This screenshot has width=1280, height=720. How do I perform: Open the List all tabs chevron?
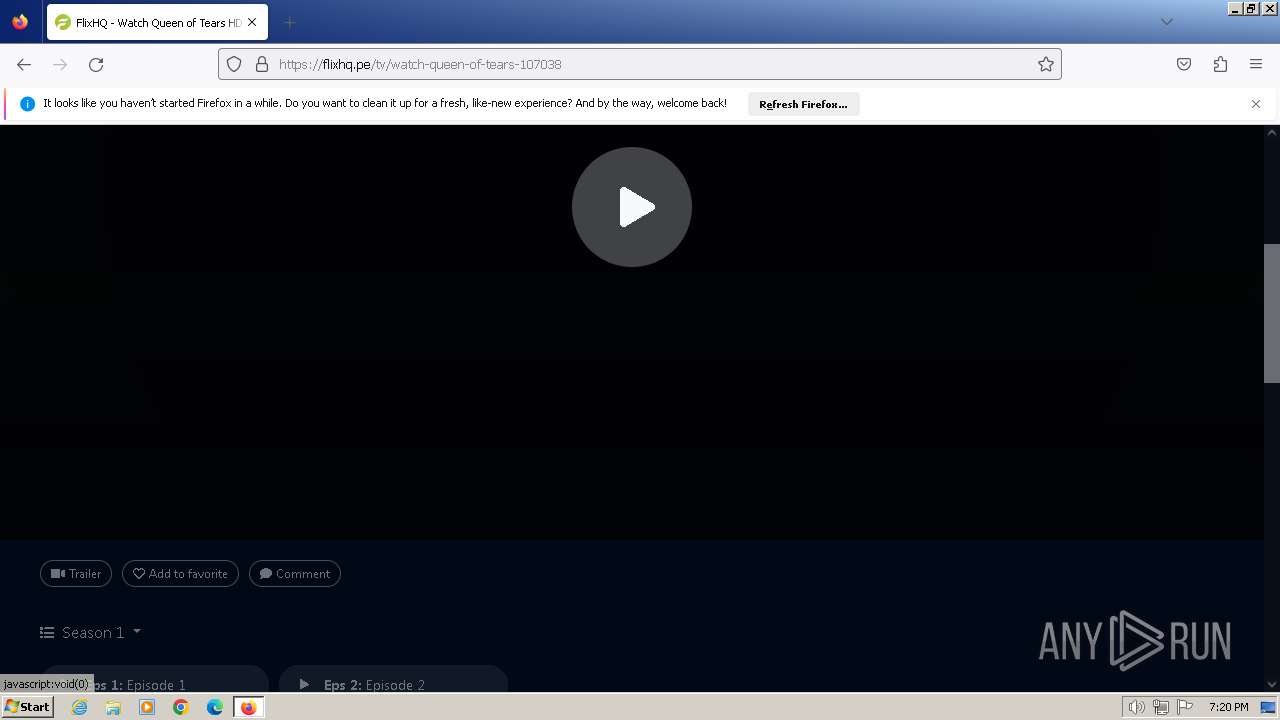(1166, 22)
